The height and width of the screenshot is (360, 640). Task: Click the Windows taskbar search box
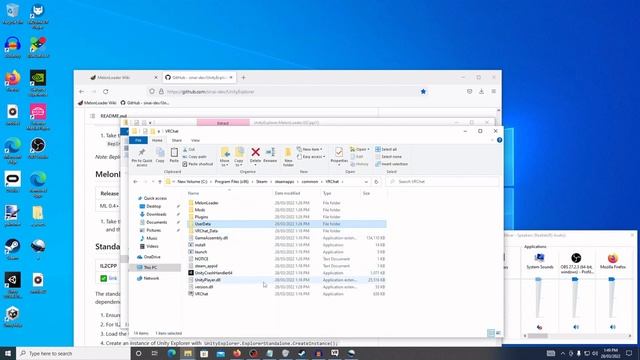[73, 353]
